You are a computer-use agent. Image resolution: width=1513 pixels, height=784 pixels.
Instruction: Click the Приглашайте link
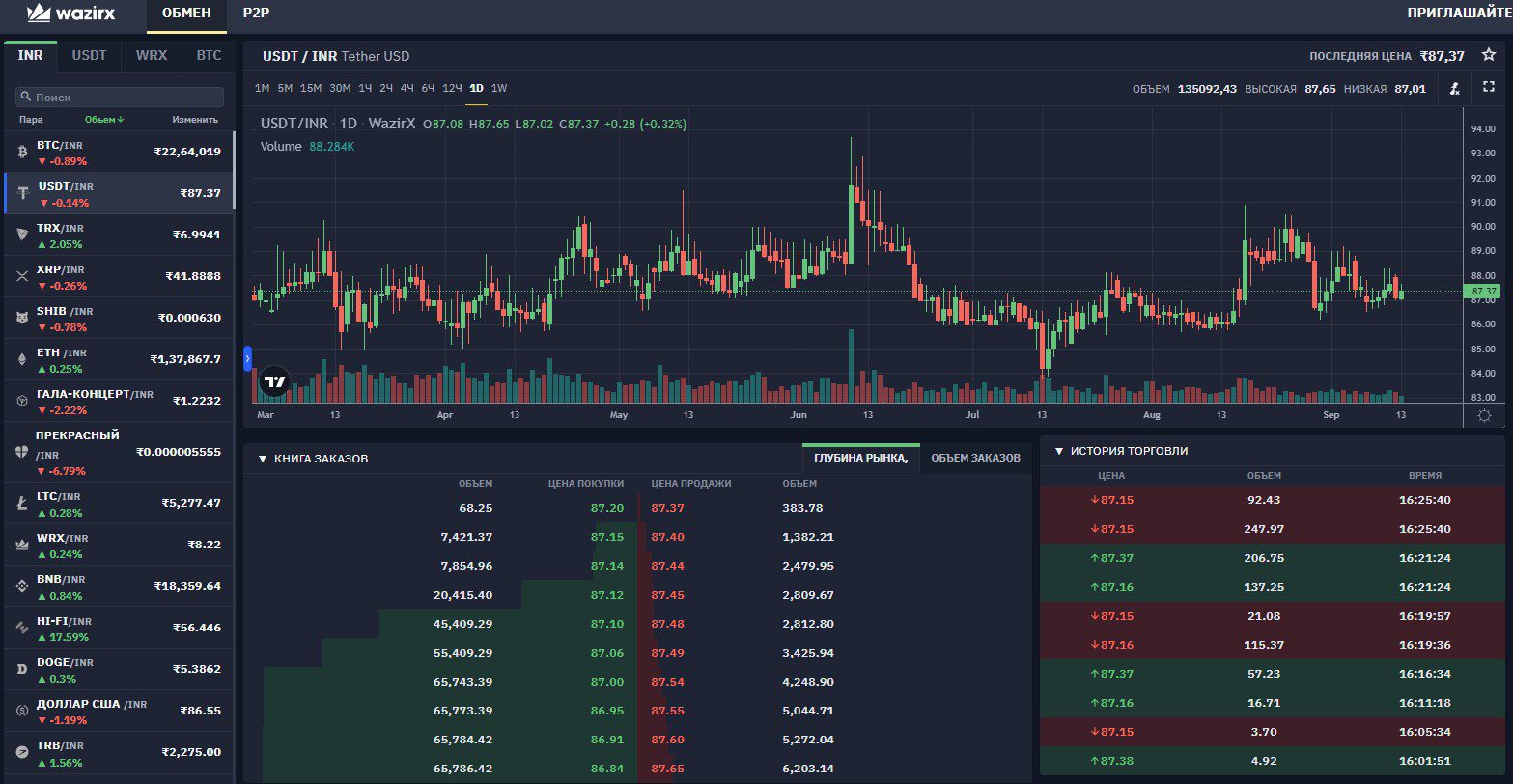tap(1458, 14)
